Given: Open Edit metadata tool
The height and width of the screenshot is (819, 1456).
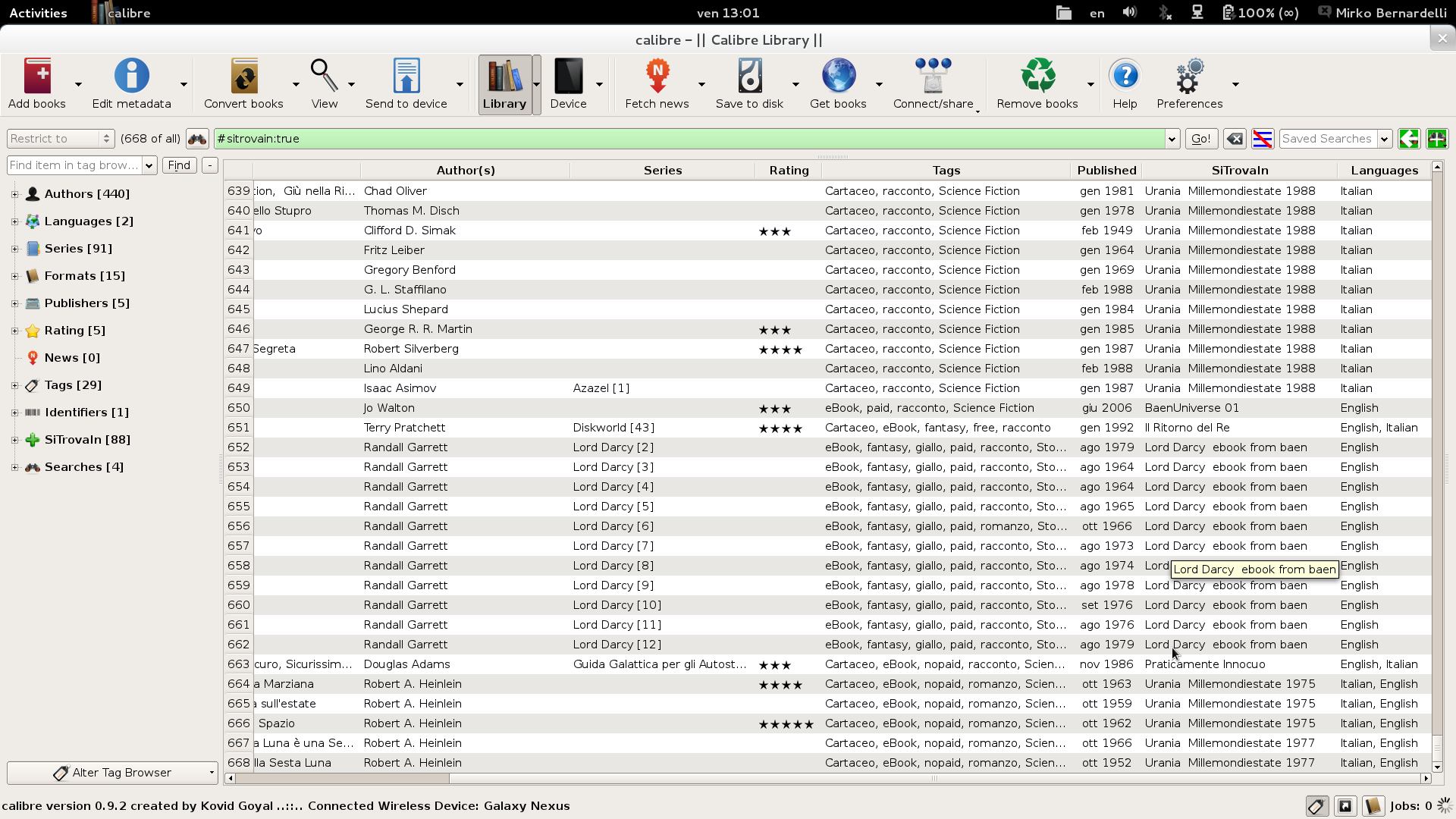Looking at the screenshot, I should pyautogui.click(x=131, y=77).
